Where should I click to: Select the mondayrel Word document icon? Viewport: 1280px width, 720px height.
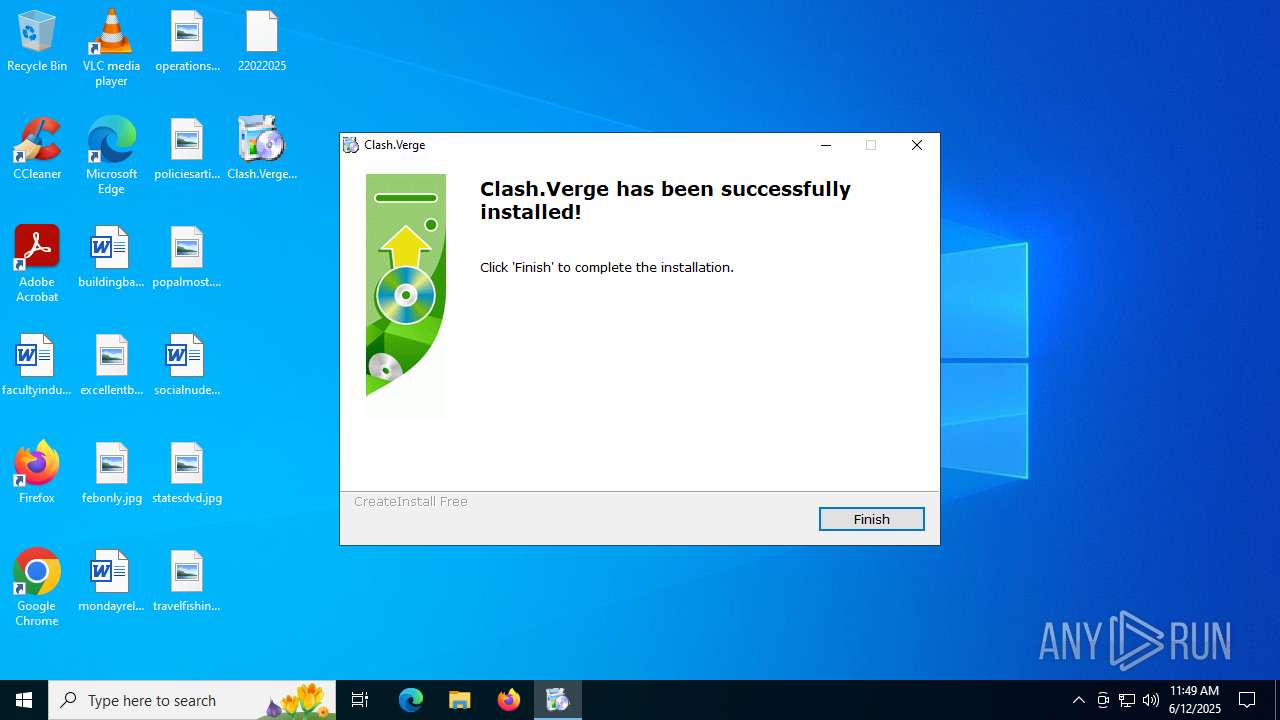pos(111,581)
